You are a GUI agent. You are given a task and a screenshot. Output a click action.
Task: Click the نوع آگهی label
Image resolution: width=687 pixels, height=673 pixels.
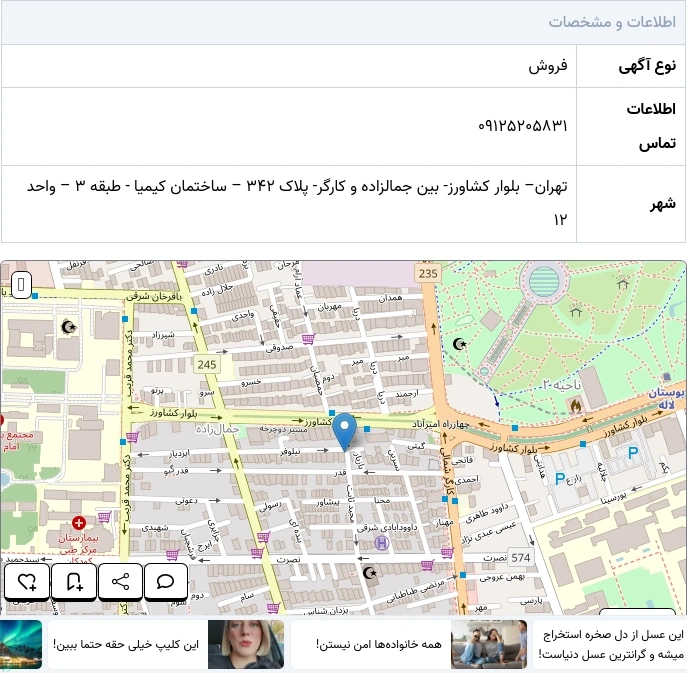pyautogui.click(x=647, y=66)
